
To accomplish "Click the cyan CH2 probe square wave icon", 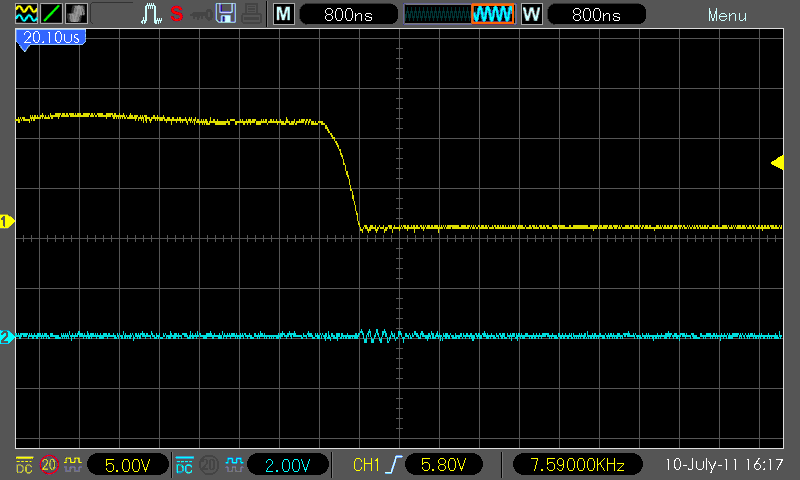I will tap(233, 464).
